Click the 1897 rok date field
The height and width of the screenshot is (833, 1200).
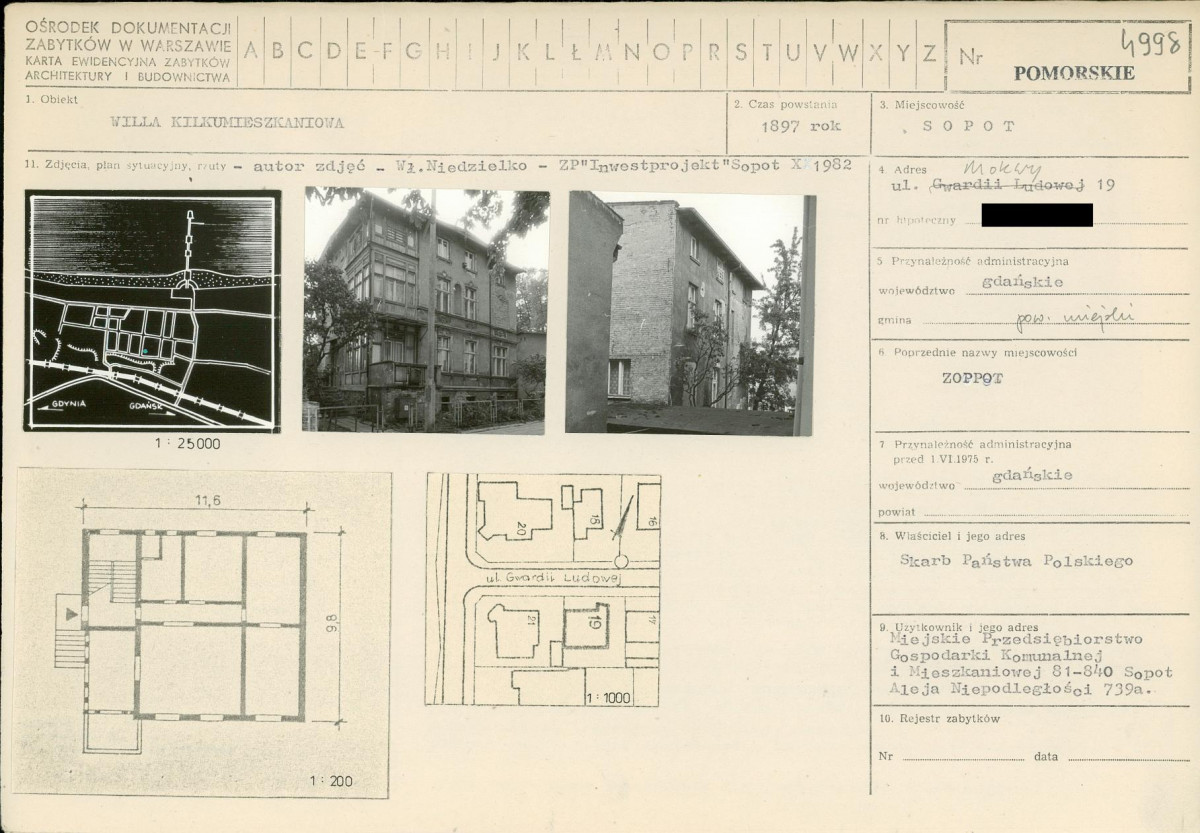(x=801, y=127)
